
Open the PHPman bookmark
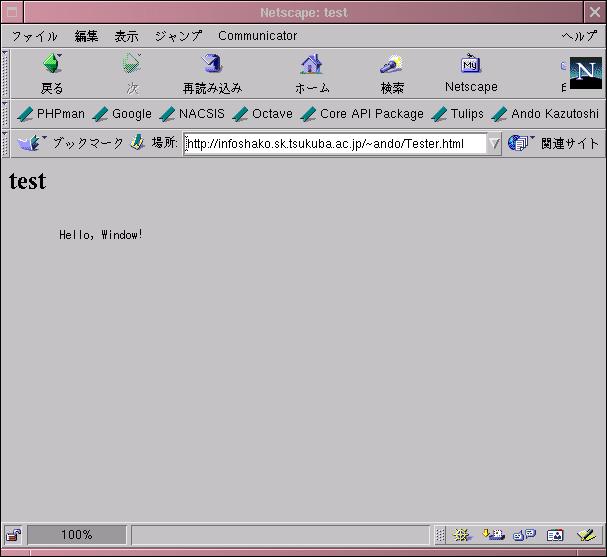(x=51, y=114)
